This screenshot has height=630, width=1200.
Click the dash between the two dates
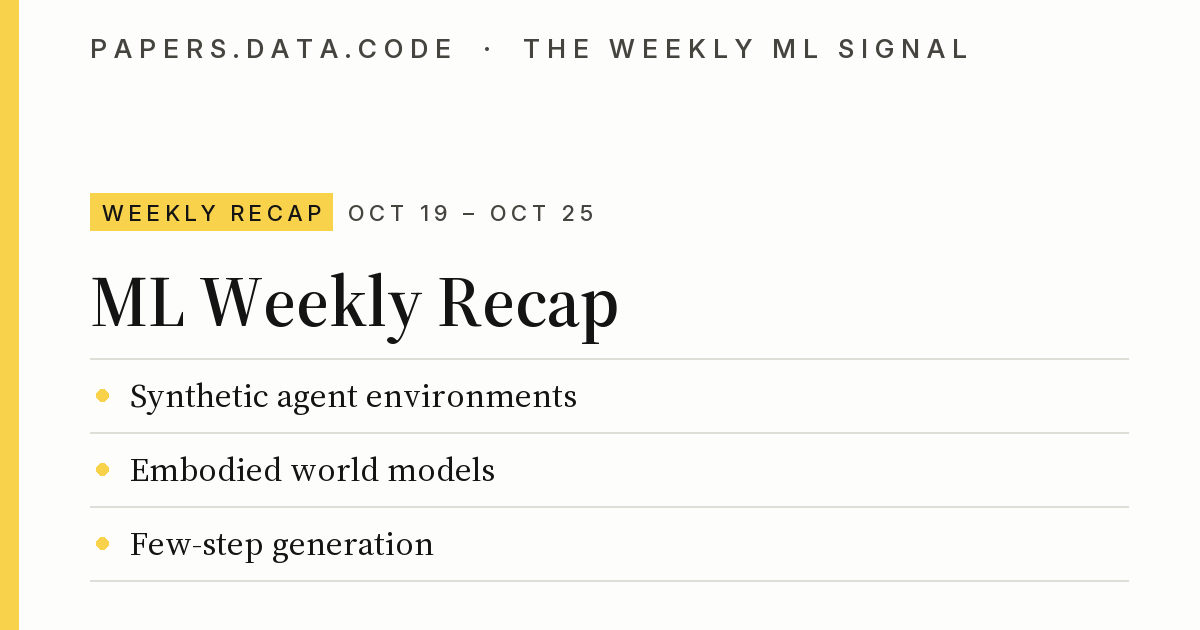point(470,213)
